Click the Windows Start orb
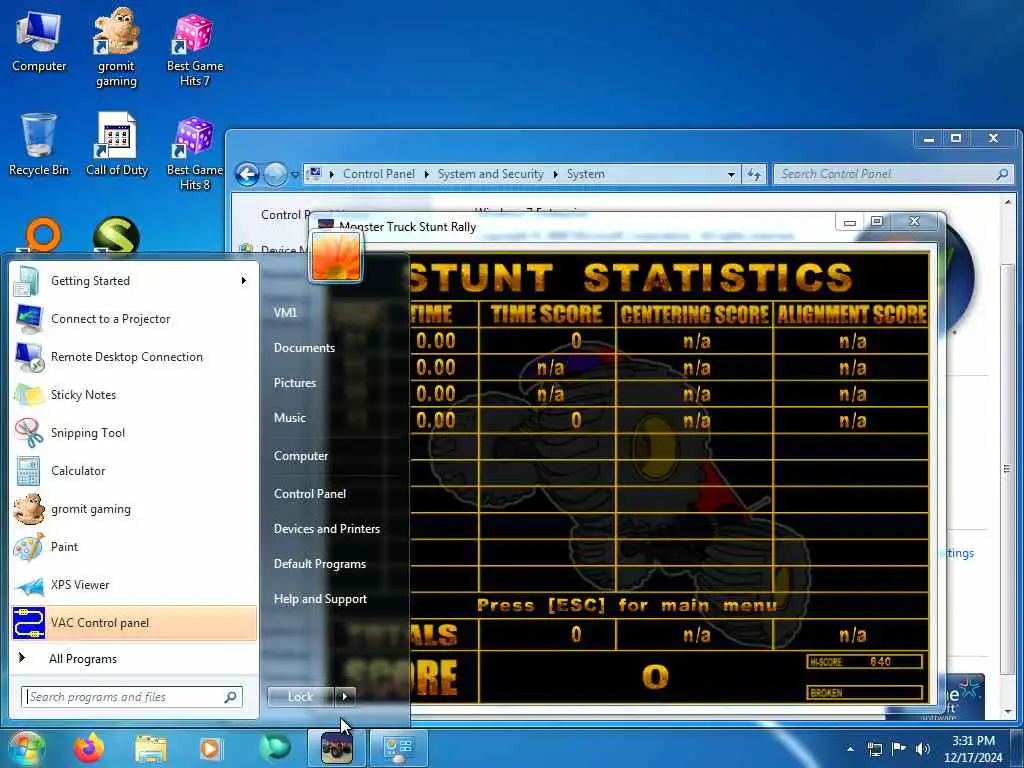 pyautogui.click(x=26, y=748)
